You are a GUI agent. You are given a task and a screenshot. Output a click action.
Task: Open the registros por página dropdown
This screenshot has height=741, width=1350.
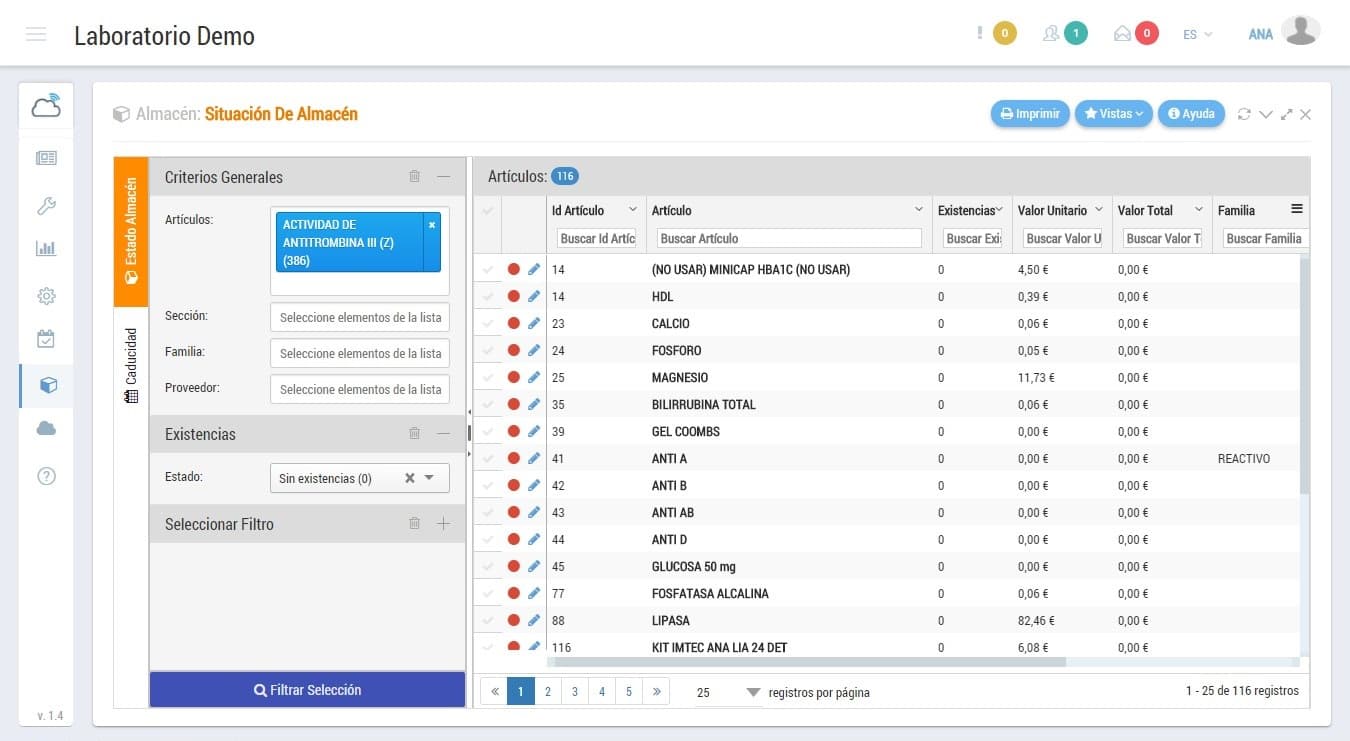point(727,693)
